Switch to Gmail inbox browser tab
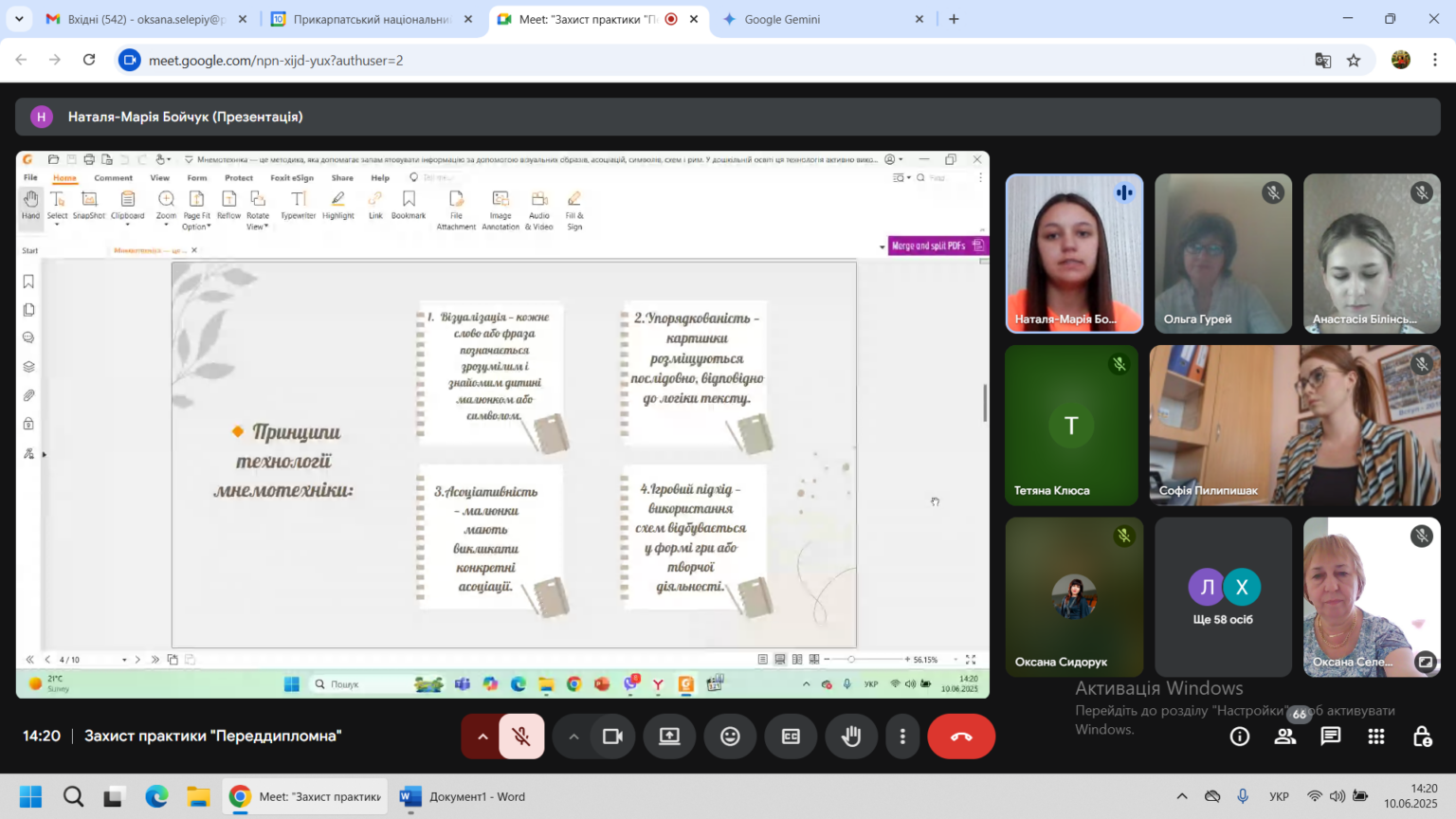This screenshot has height=819, width=1456. pyautogui.click(x=147, y=19)
